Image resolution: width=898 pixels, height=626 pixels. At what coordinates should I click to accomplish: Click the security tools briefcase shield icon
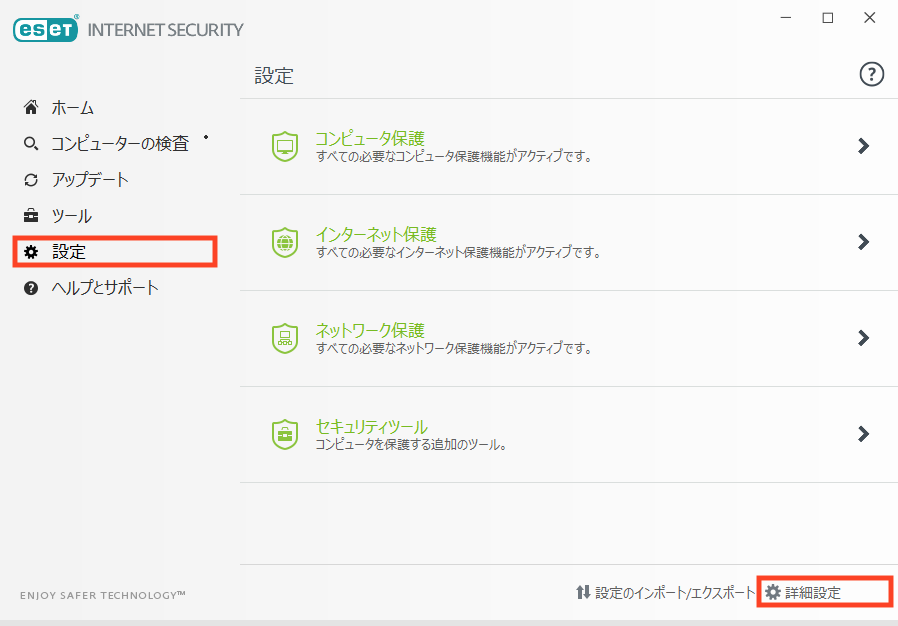tap(285, 435)
